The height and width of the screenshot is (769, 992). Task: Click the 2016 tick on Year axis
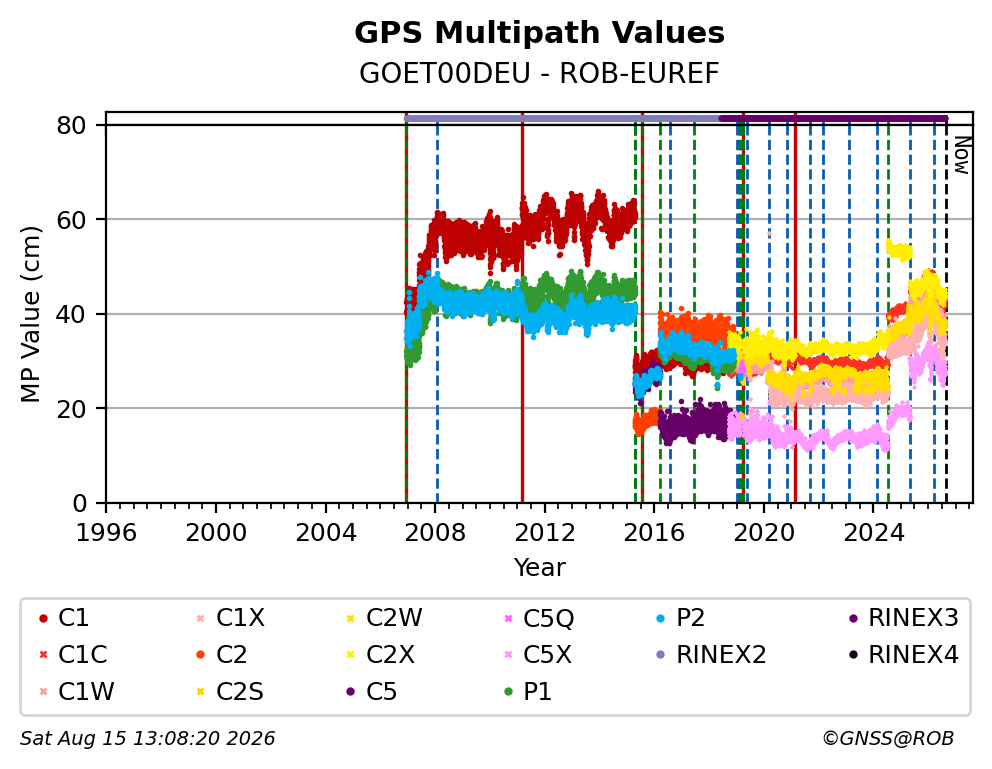tap(654, 533)
